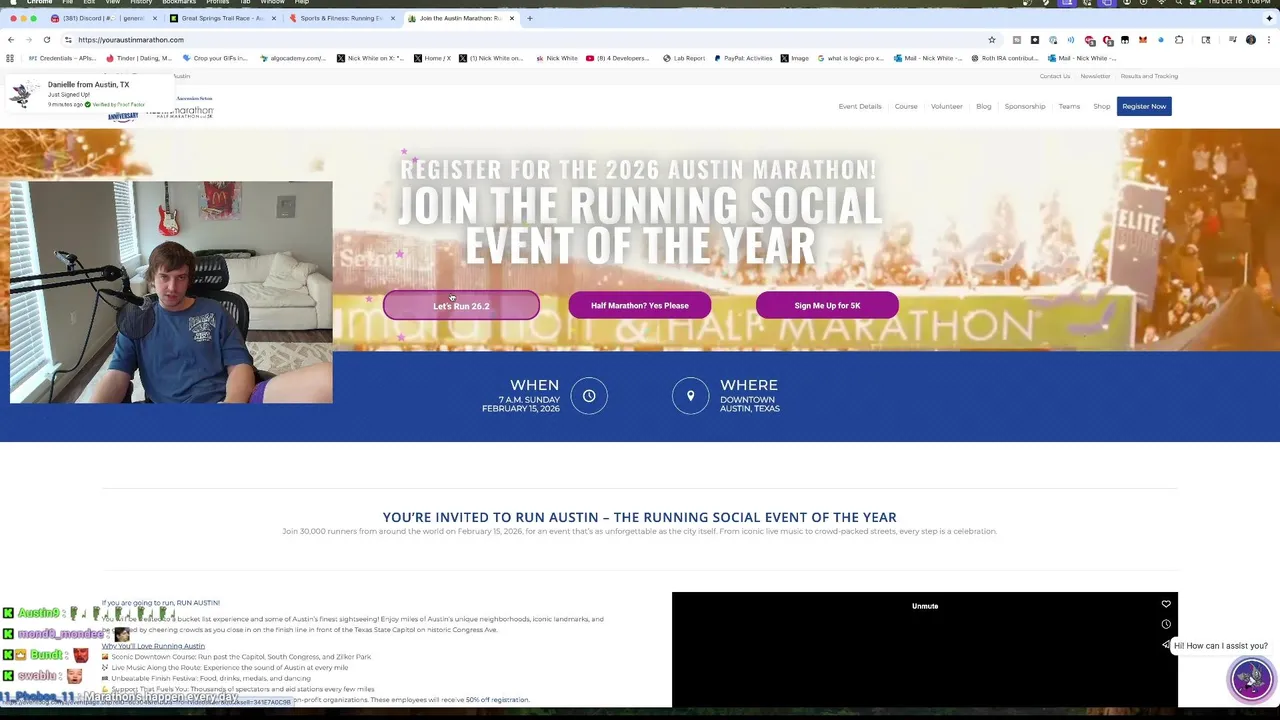Click the MetaMask fox extension icon
The image size is (1280, 720).
(x=1142, y=40)
